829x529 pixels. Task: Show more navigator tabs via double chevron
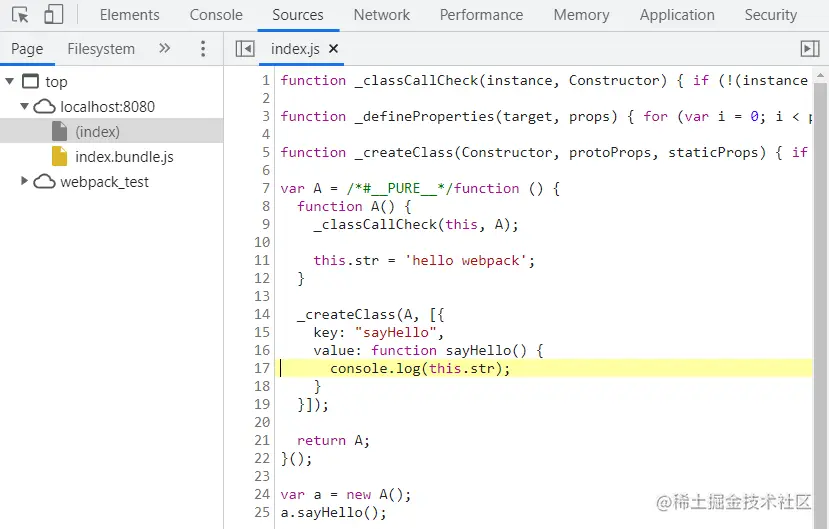(x=164, y=49)
